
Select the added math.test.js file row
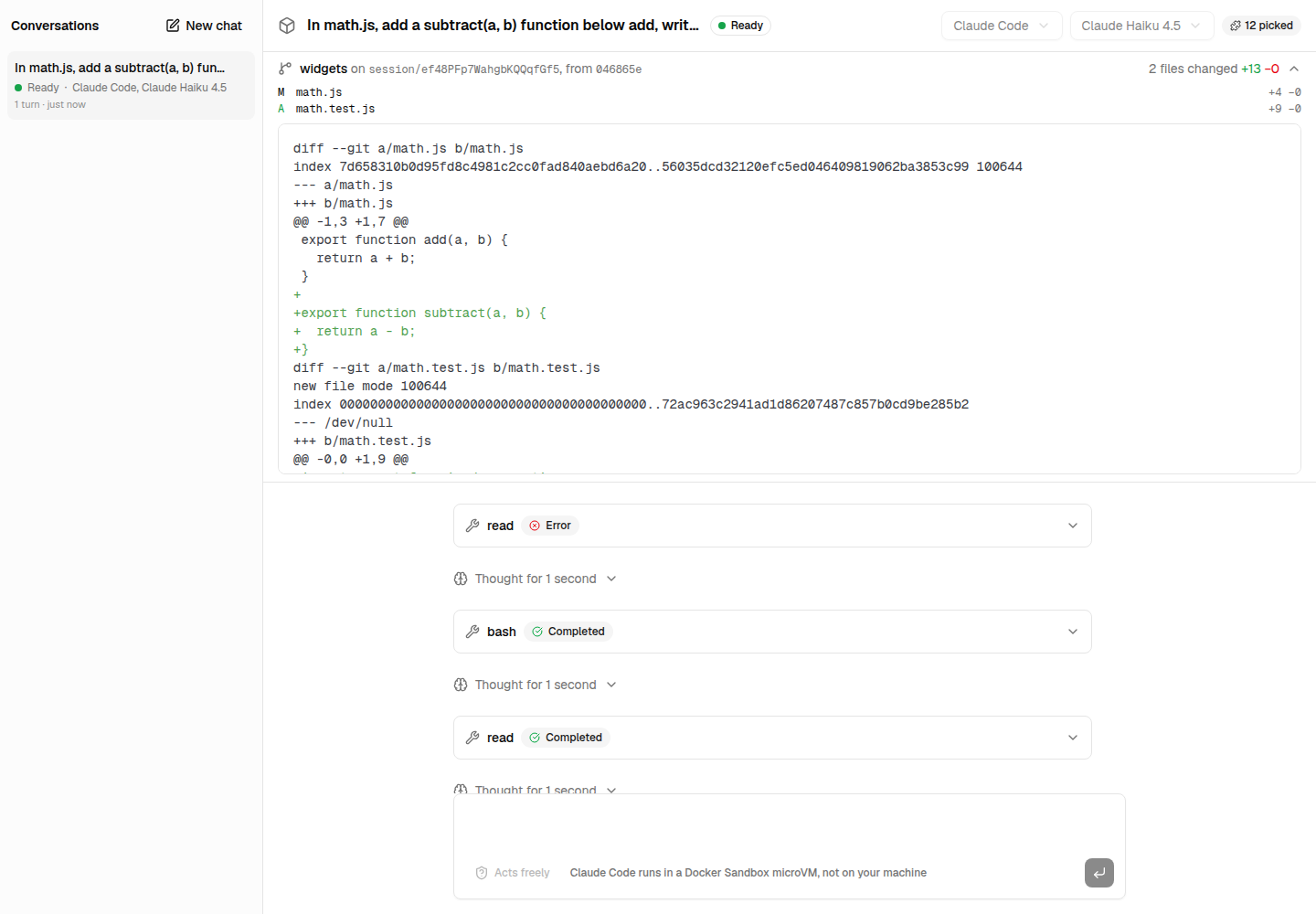tap(790, 109)
